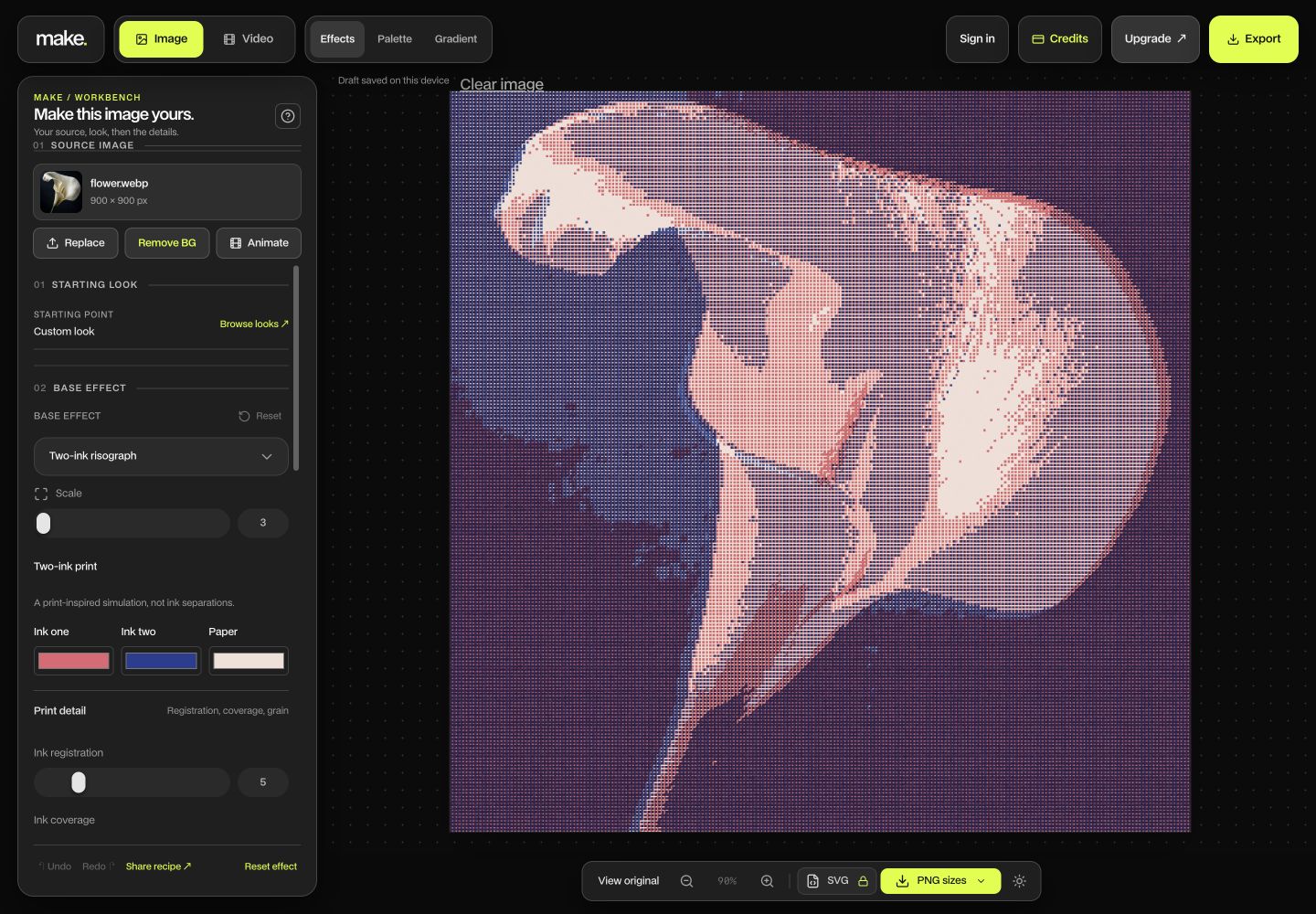Click the Scale slider handle
This screenshot has height=914, width=1316.
[x=43, y=523]
